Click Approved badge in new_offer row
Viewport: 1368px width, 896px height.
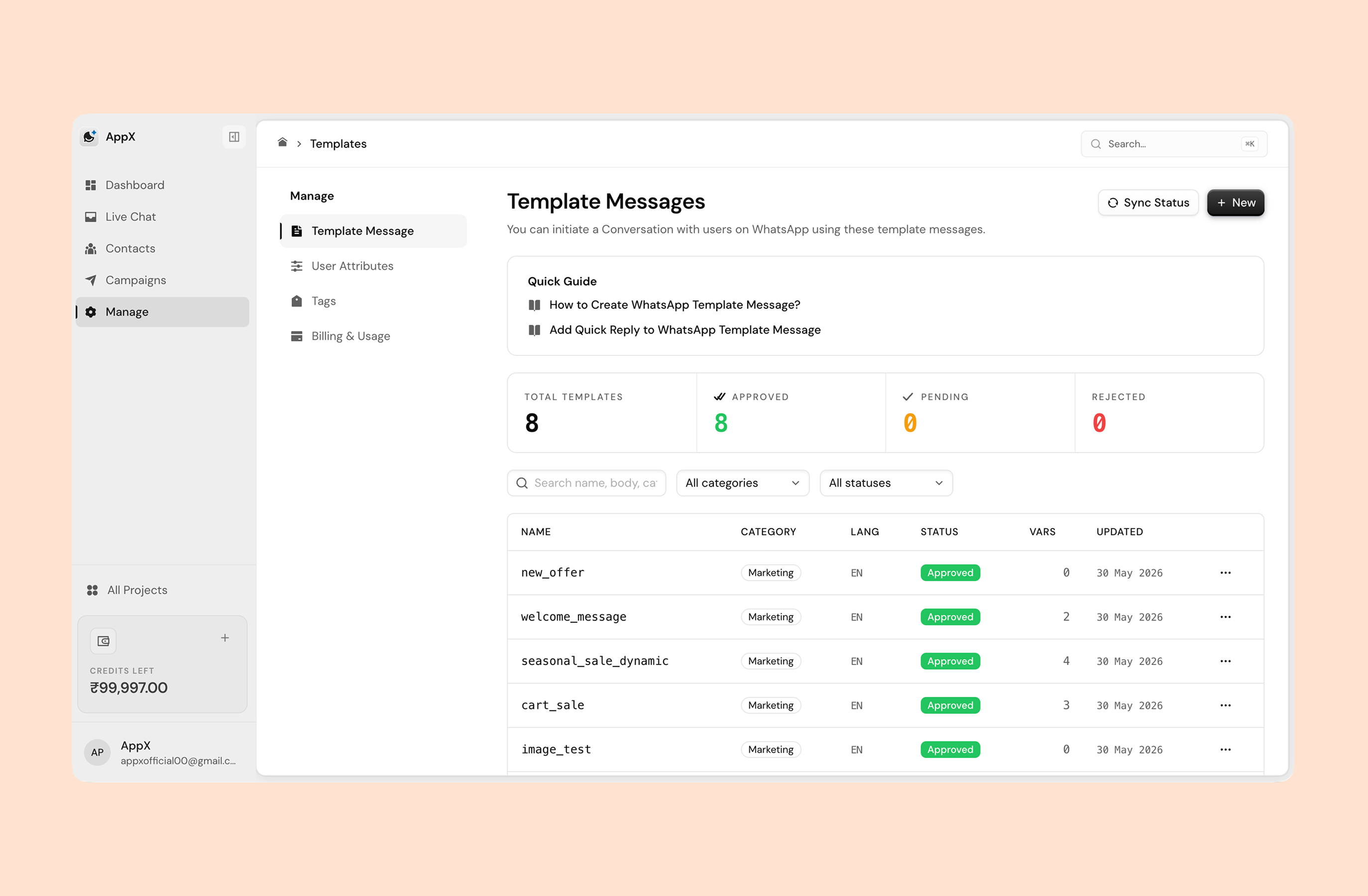pos(949,572)
